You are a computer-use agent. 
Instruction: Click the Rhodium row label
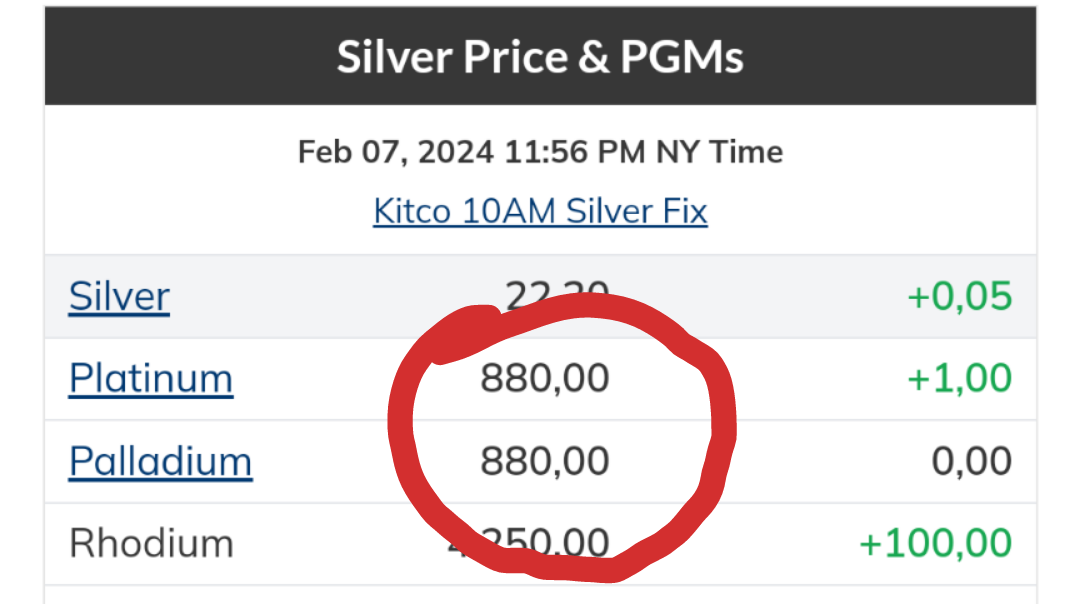[151, 544]
